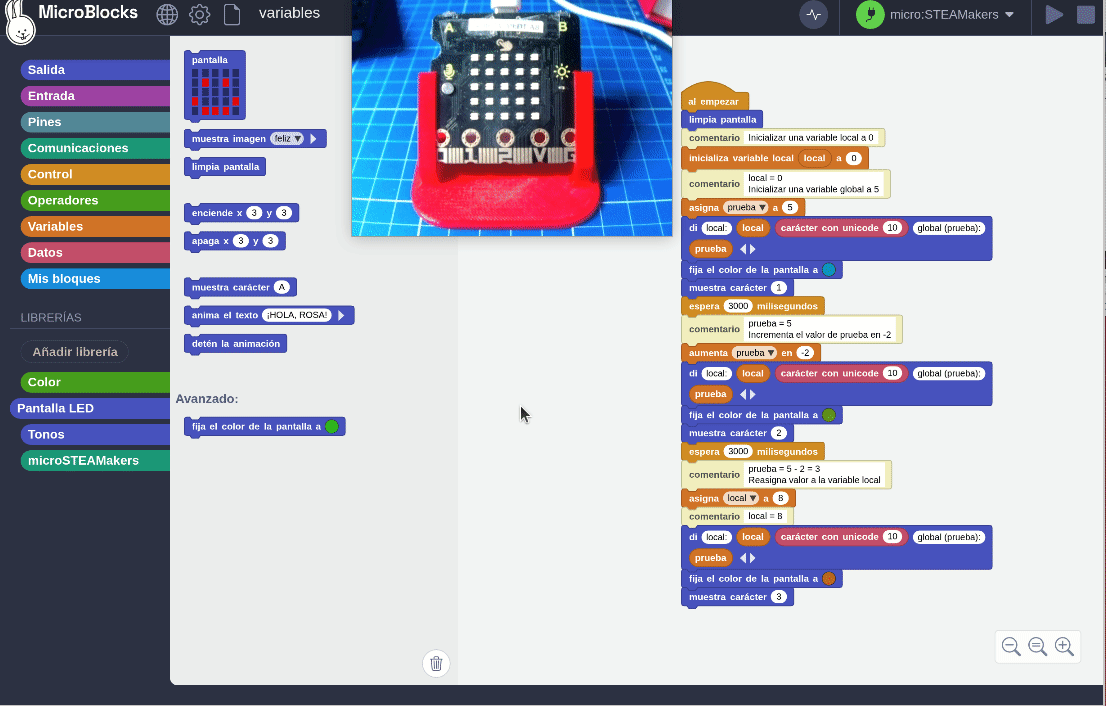Image resolution: width=1106 pixels, height=706 pixels.
Task: Reset zoom to normal size
Action: pos(1038,646)
